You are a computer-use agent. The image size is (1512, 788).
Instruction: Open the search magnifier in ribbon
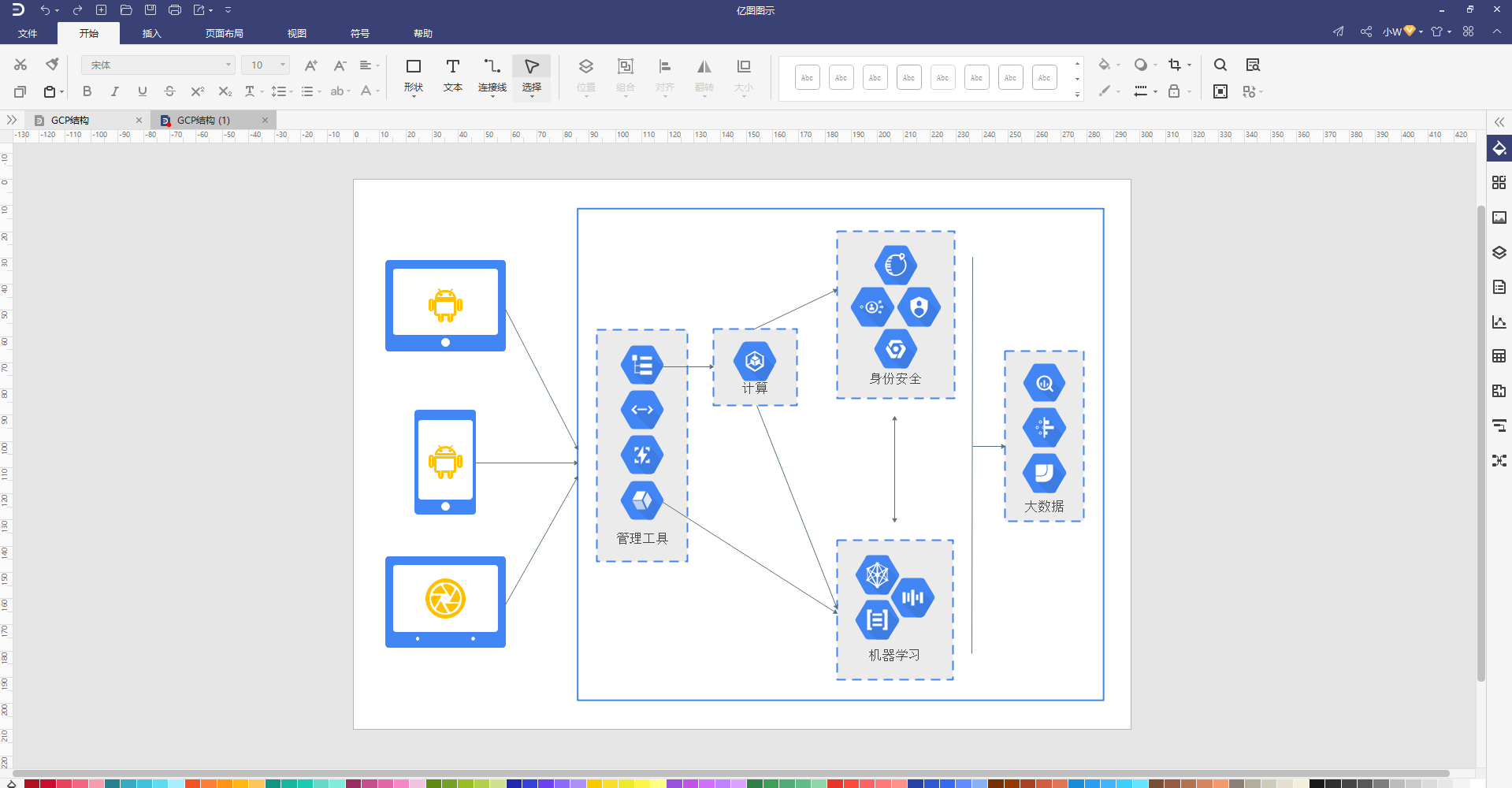[x=1220, y=65]
